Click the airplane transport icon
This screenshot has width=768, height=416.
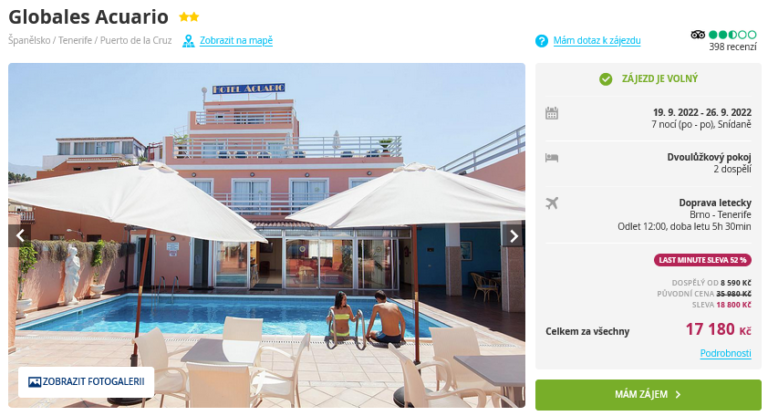click(552, 203)
